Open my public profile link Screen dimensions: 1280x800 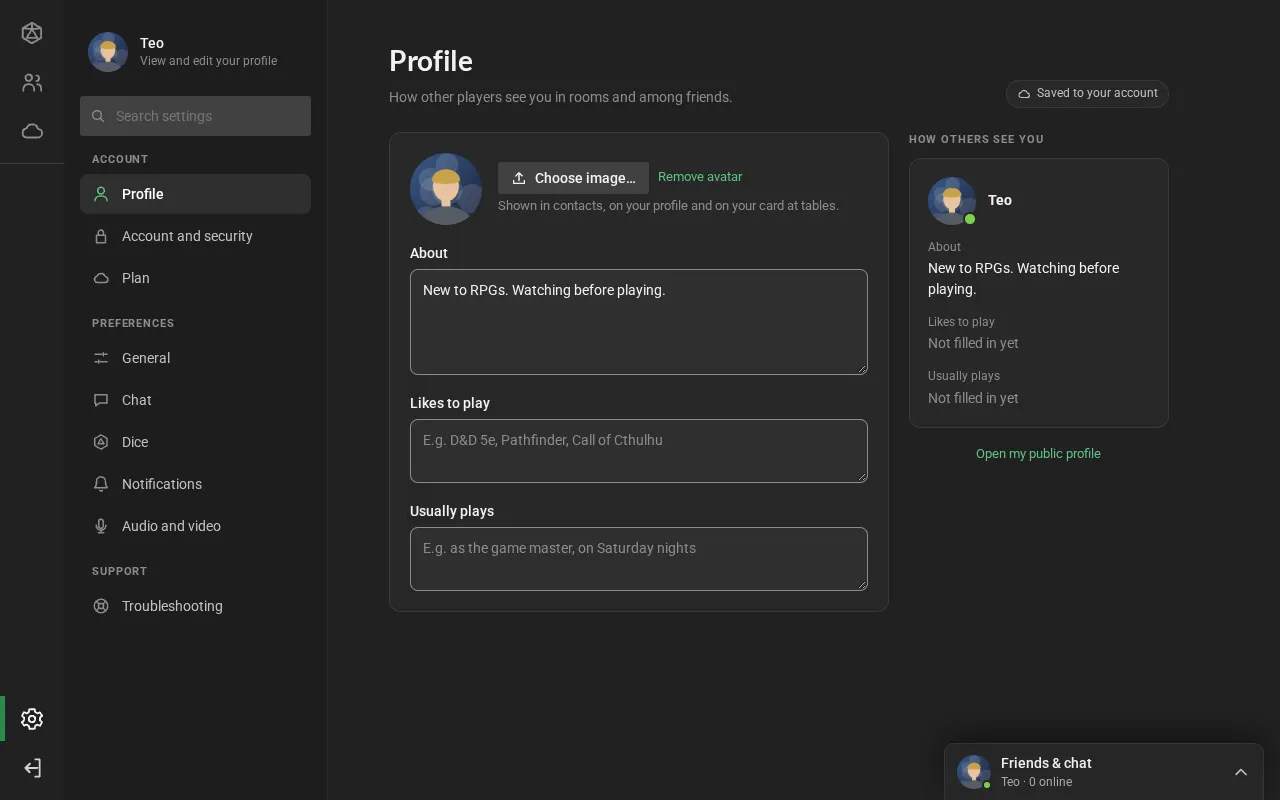pyautogui.click(x=1038, y=454)
